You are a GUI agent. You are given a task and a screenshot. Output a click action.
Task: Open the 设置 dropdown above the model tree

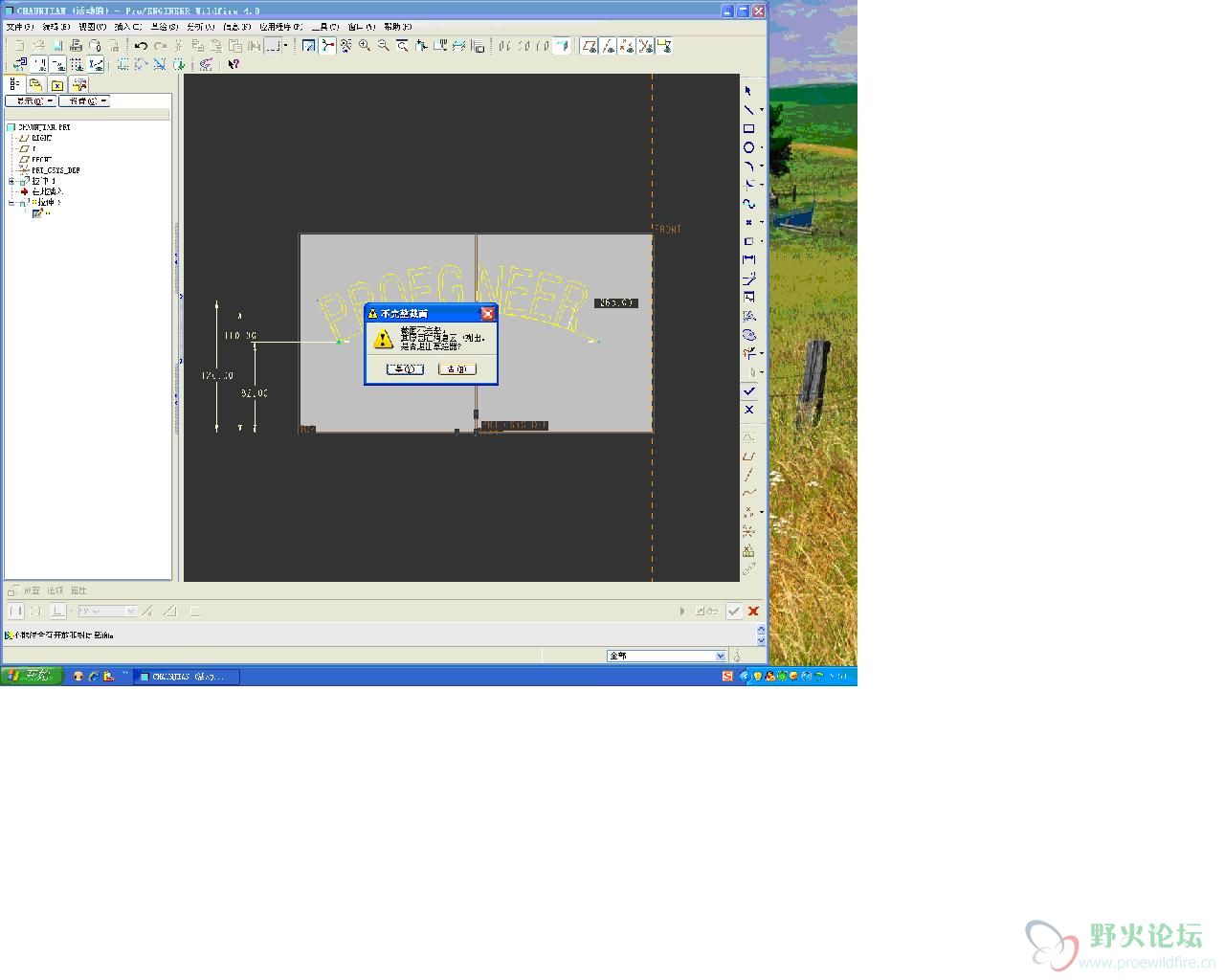(x=84, y=100)
